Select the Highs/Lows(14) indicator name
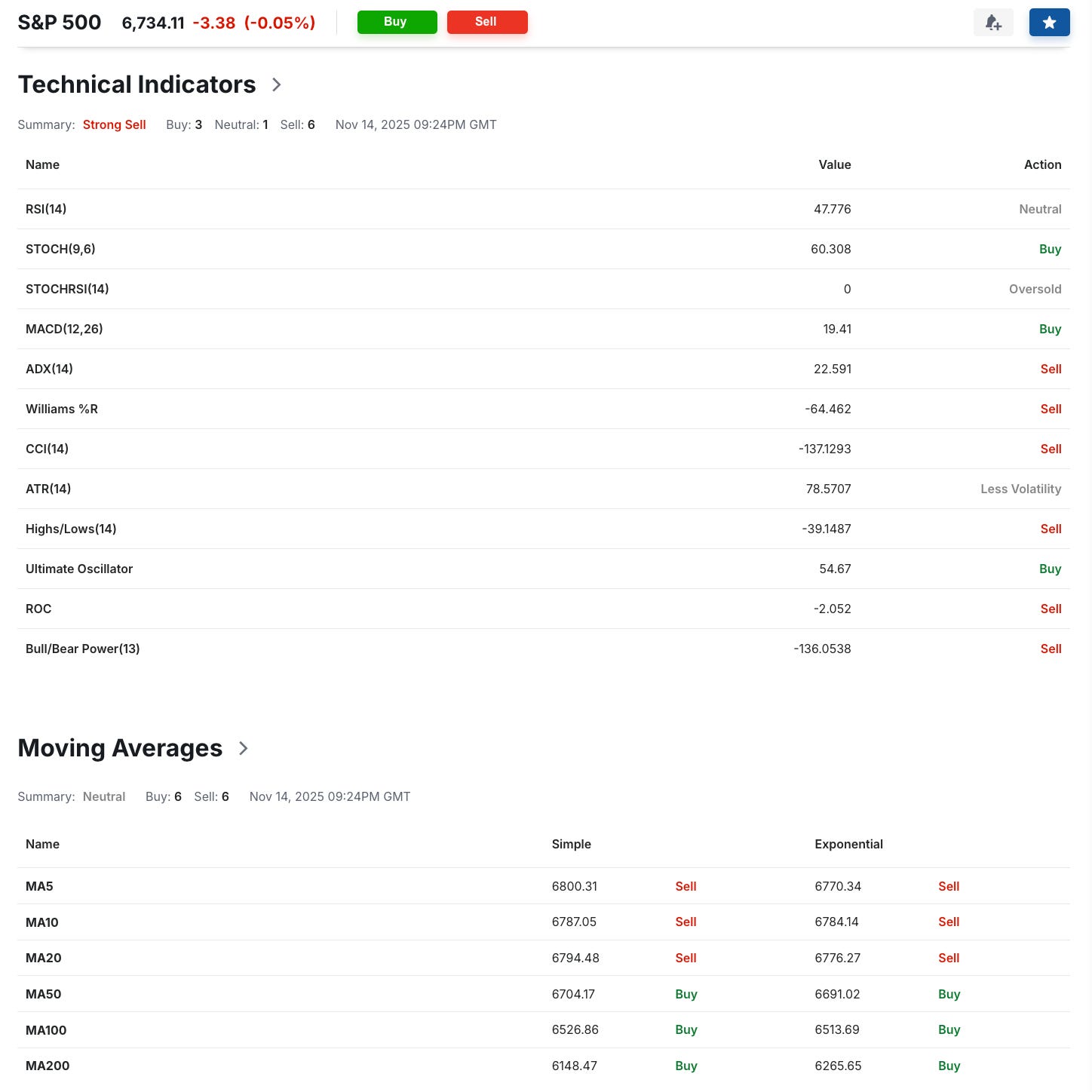This screenshot has height=1092, width=1092. pos(71,529)
